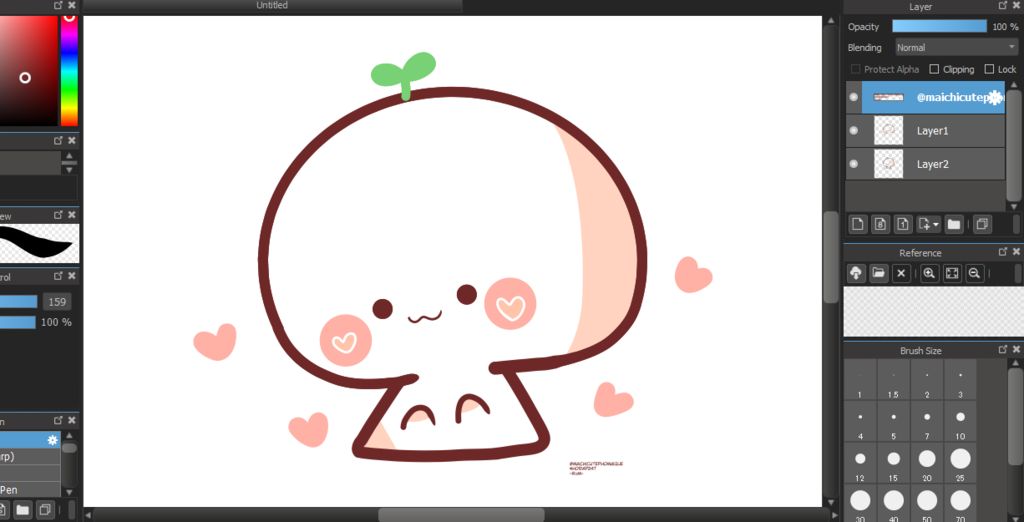
Task: Float the color picker panel
Action: 59,5
